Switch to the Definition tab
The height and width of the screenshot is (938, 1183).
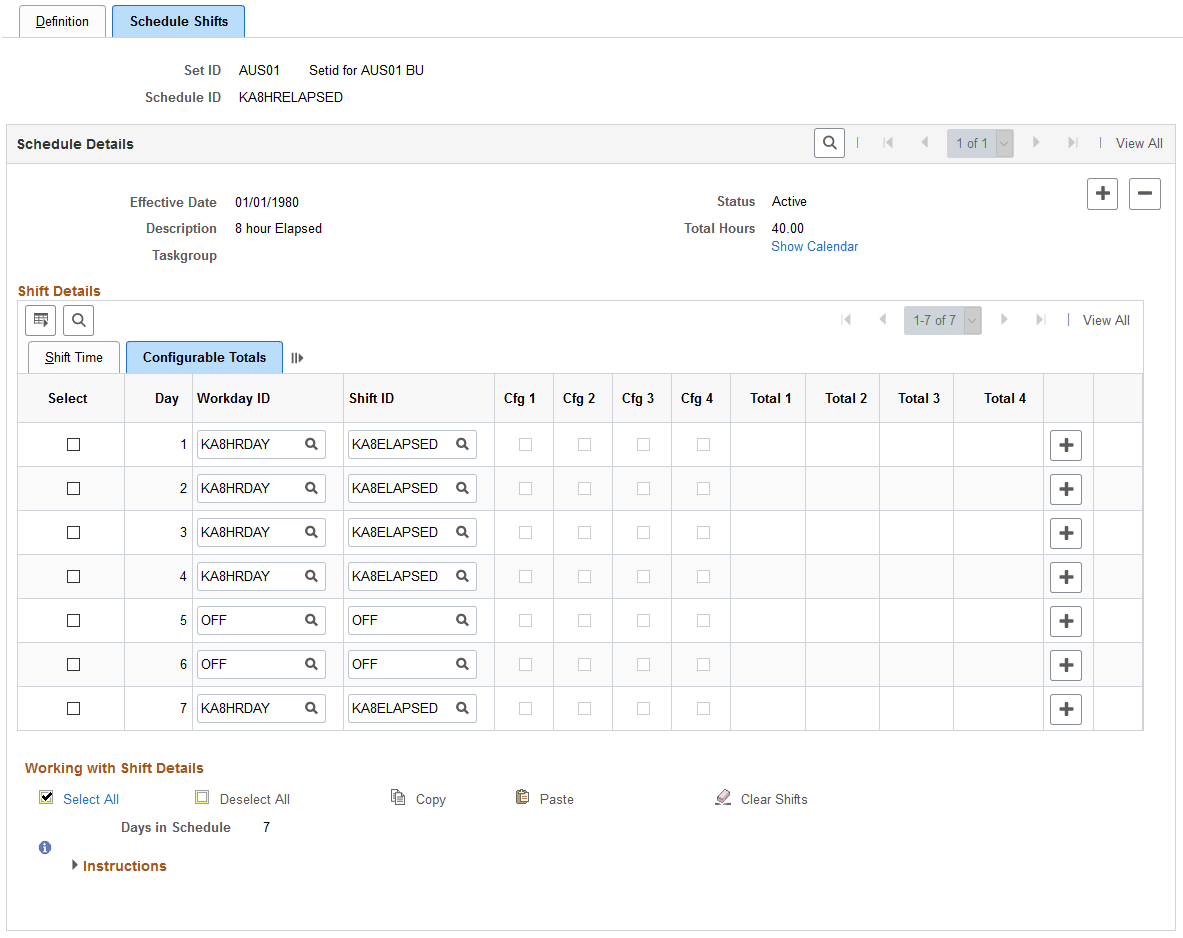(62, 20)
